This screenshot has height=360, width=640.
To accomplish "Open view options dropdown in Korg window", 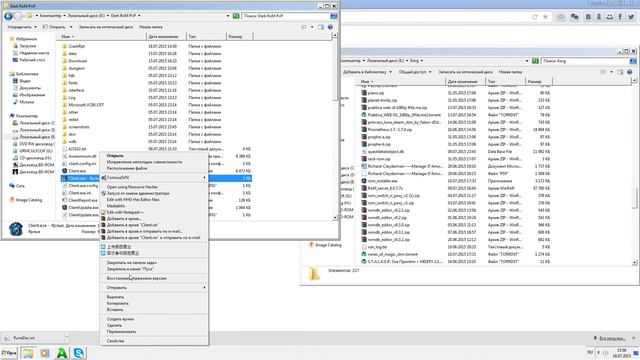I will click(x=611, y=72).
